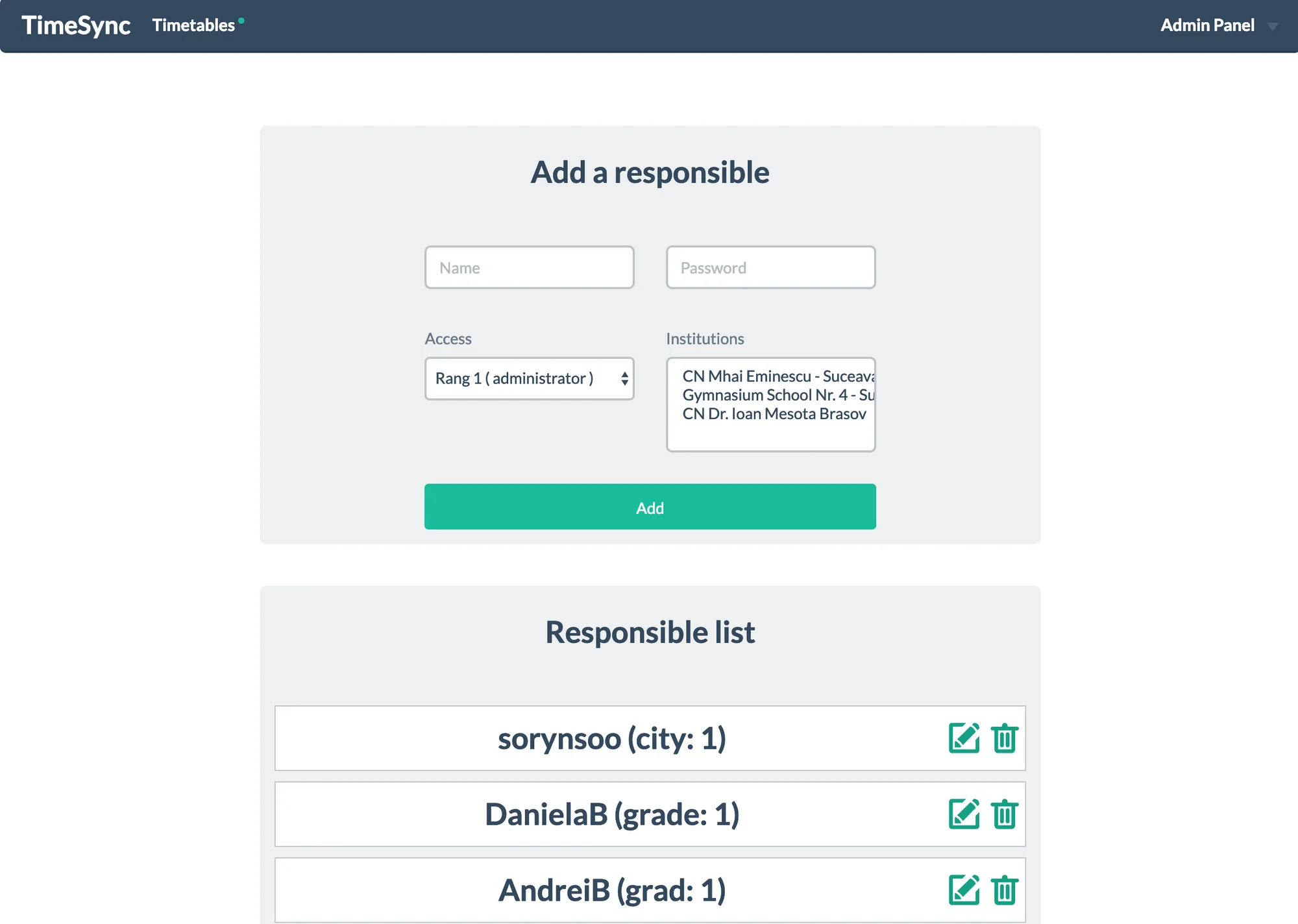Focus the Password input field
1298x924 pixels.
pos(770,267)
